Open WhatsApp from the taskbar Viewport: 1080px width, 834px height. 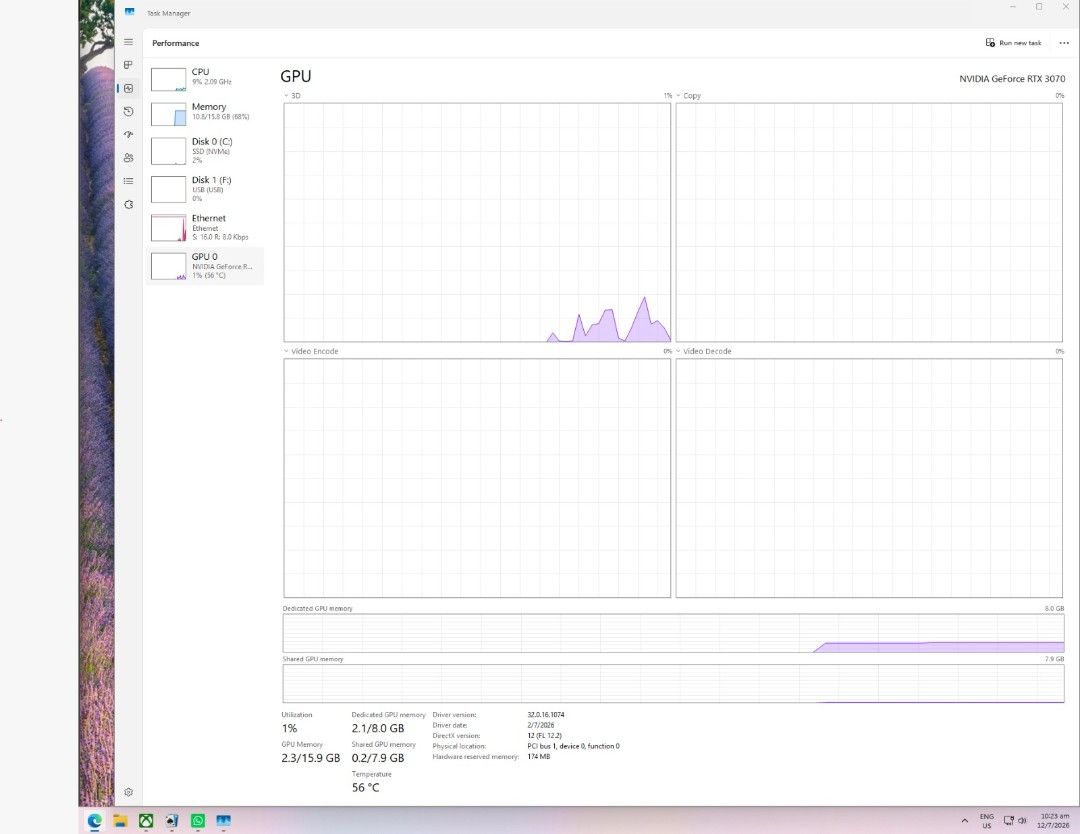click(198, 820)
